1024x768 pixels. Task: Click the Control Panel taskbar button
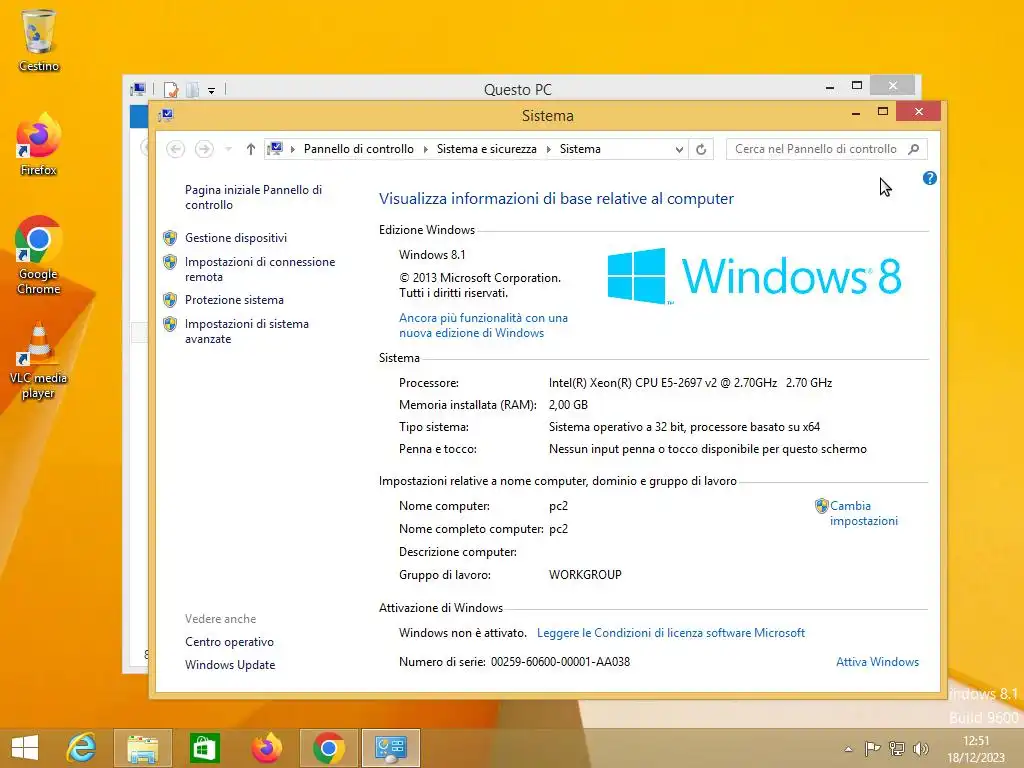coord(391,748)
